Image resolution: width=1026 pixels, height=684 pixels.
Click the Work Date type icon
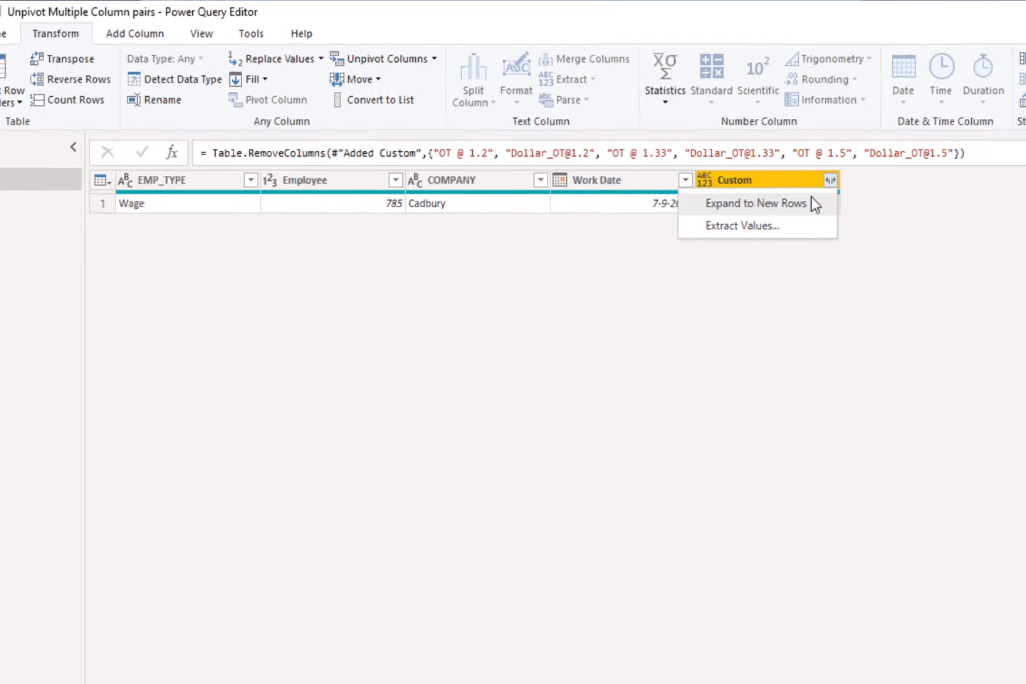[559, 180]
